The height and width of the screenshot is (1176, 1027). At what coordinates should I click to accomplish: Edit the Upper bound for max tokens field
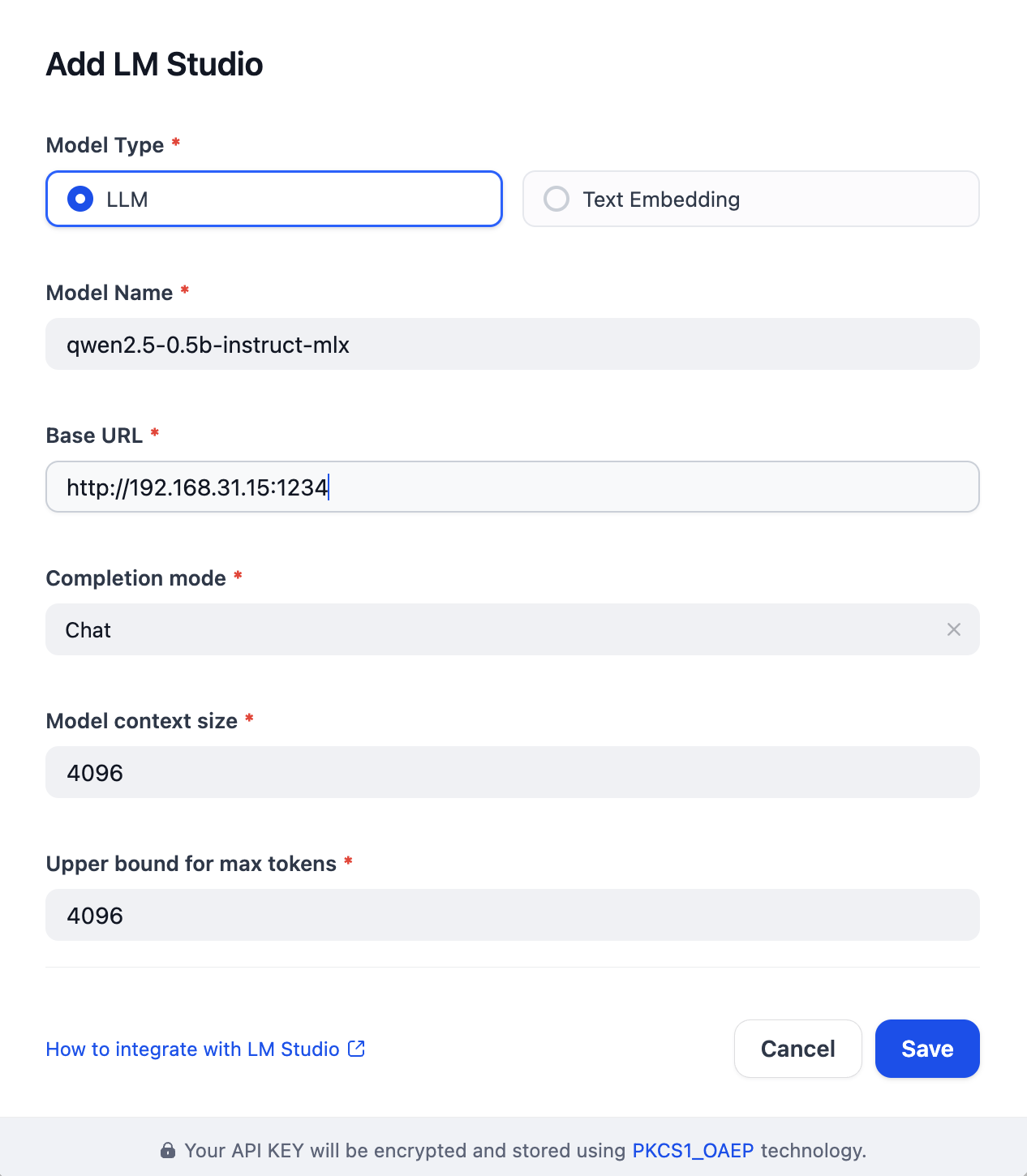[512, 916]
